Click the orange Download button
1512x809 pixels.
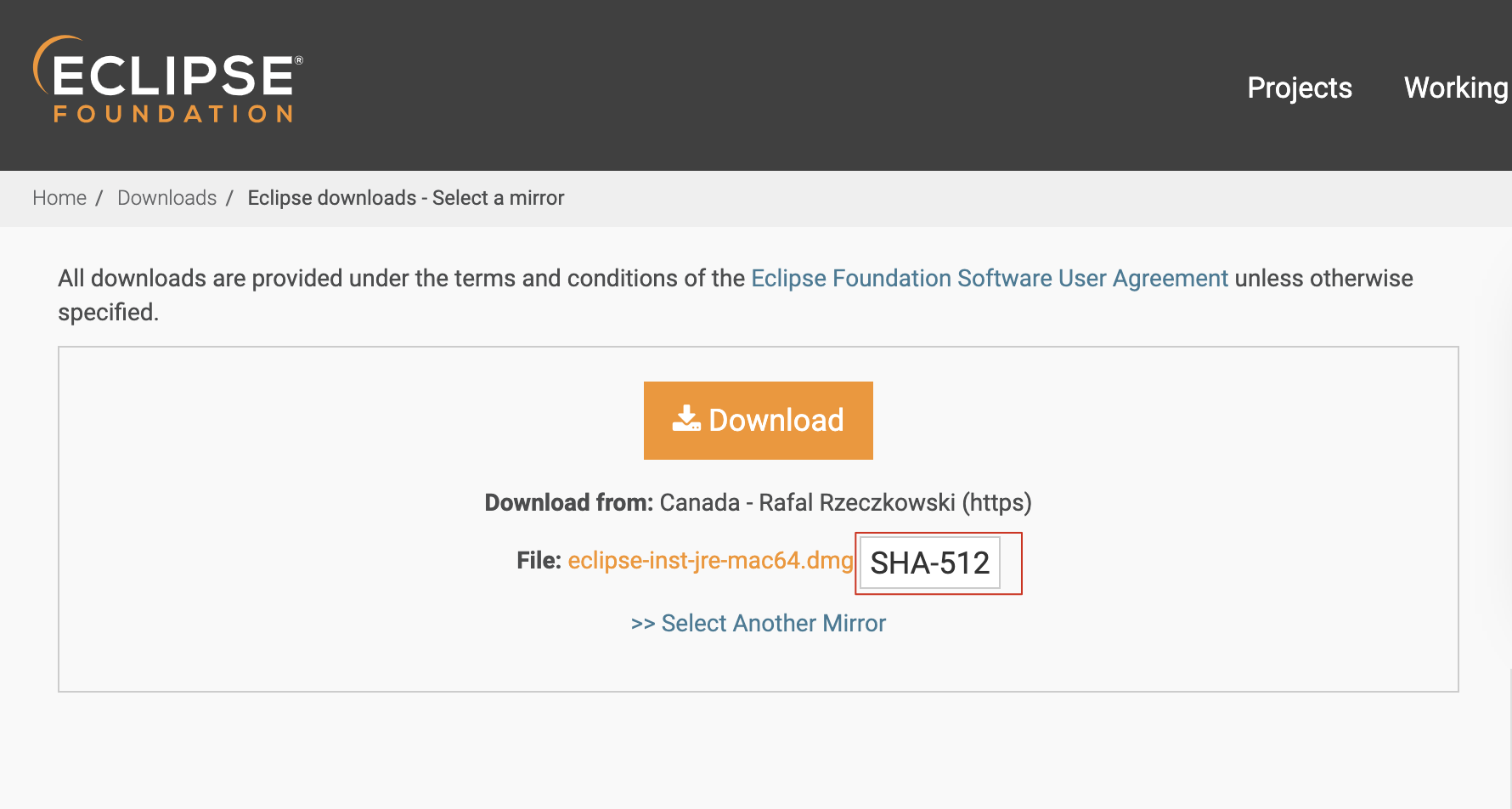point(759,421)
